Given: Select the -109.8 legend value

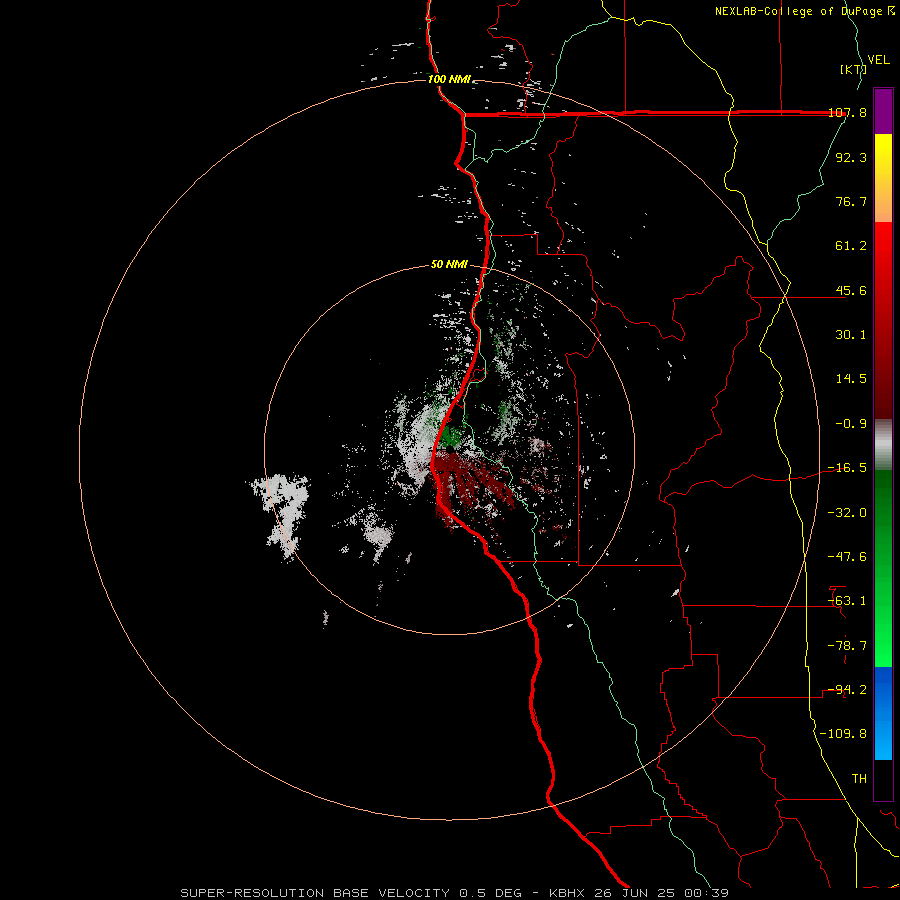Looking at the screenshot, I should tap(843, 734).
